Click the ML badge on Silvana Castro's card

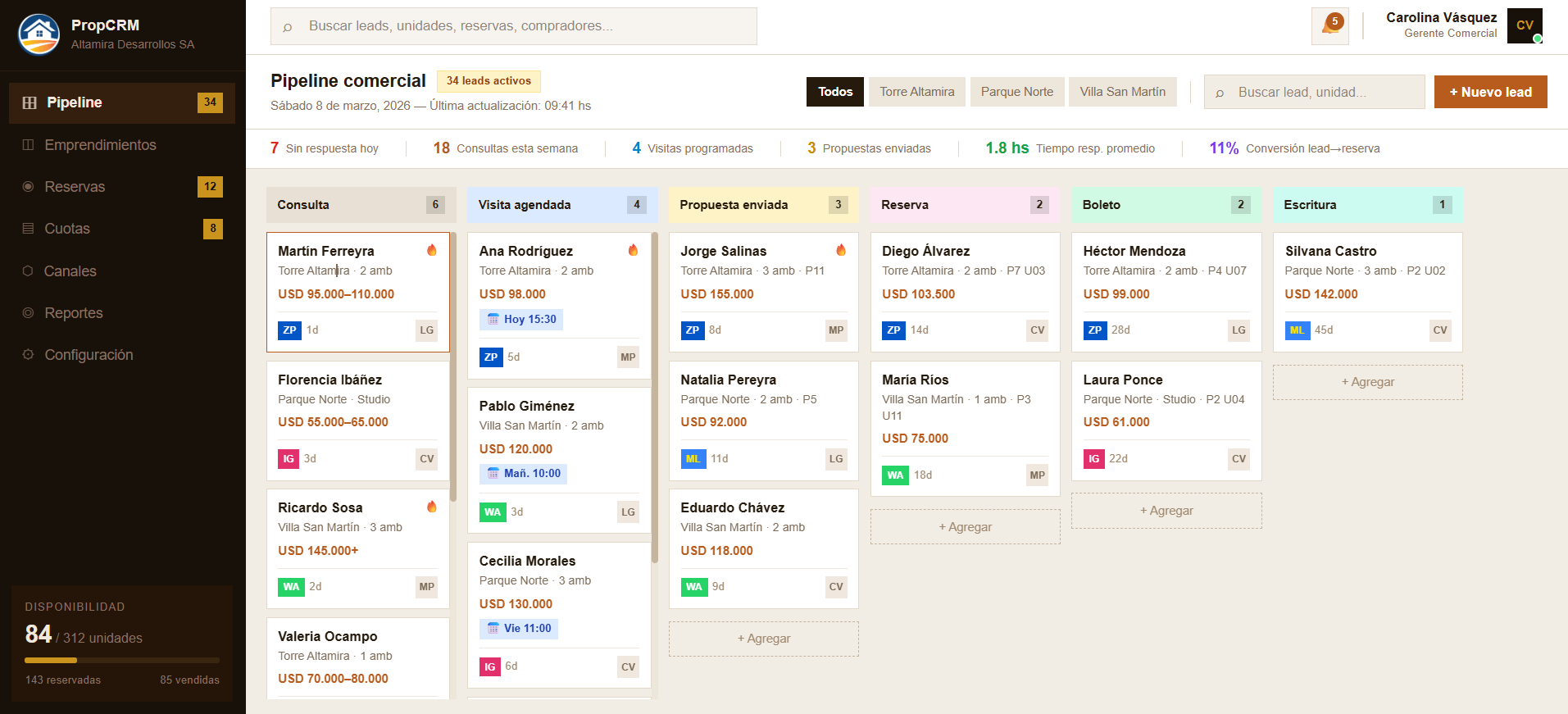pyautogui.click(x=1297, y=330)
